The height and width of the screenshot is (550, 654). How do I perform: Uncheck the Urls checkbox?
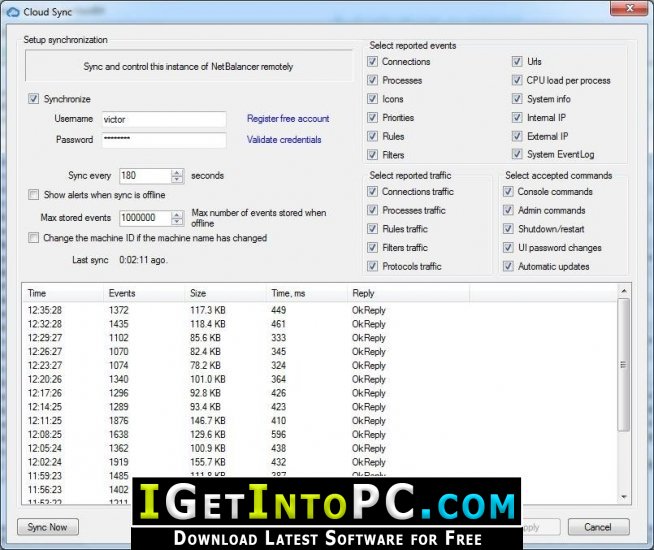517,62
